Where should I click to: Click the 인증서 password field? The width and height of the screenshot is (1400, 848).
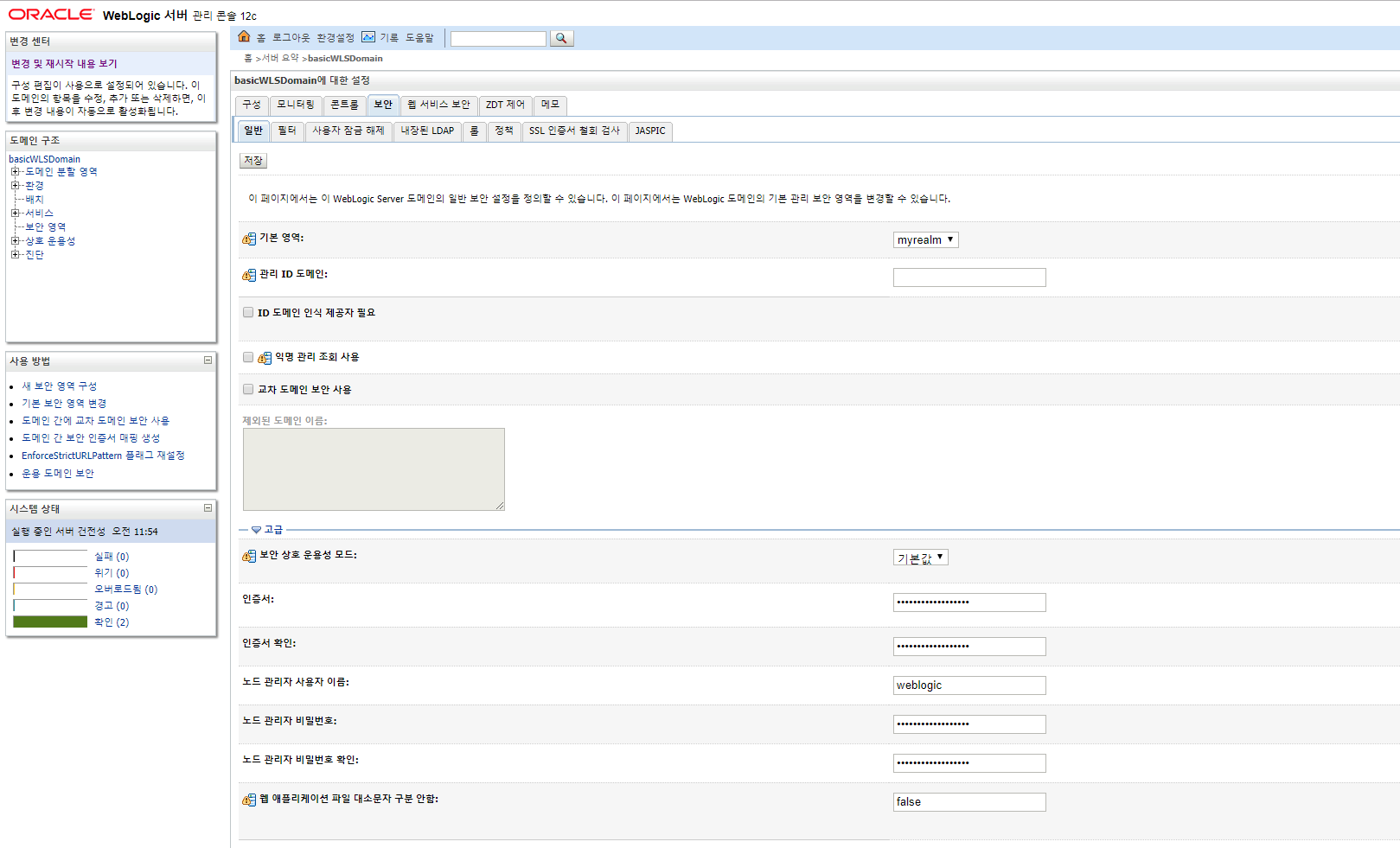(x=969, y=603)
